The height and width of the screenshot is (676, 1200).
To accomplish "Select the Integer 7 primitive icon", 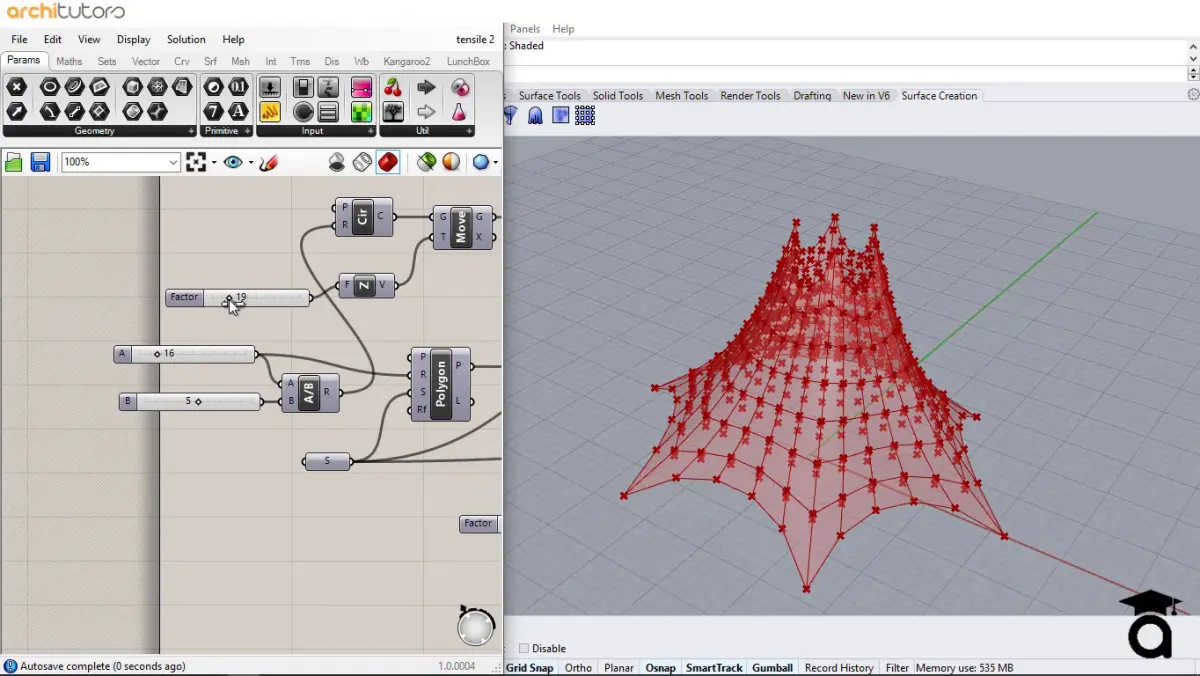I will pos(213,111).
